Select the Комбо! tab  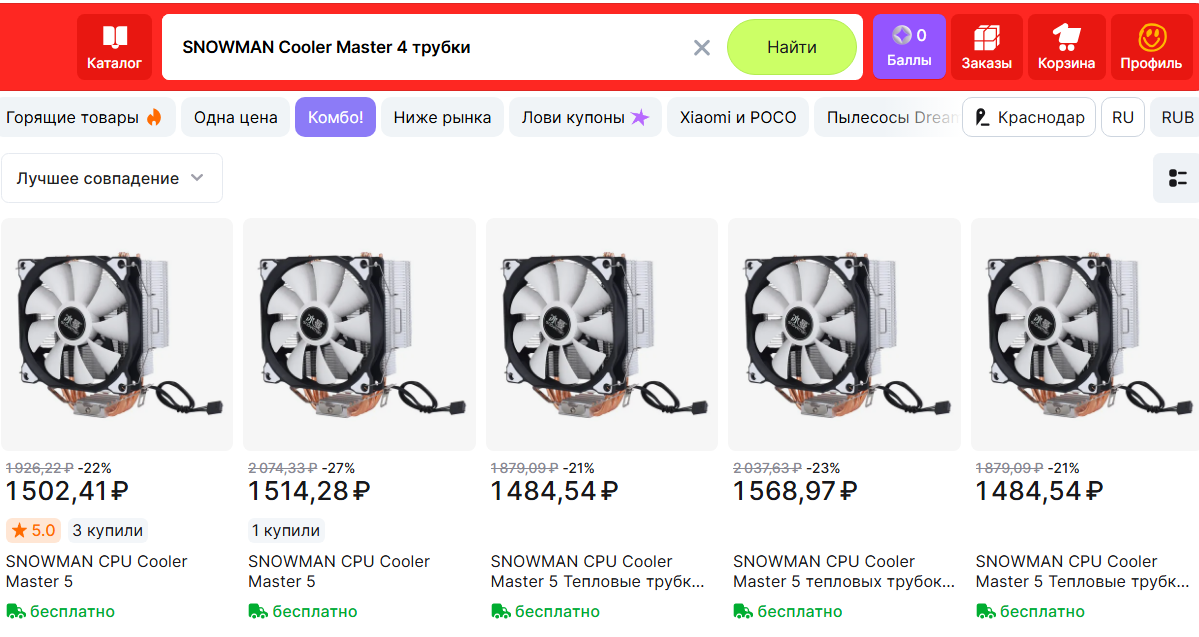click(335, 117)
